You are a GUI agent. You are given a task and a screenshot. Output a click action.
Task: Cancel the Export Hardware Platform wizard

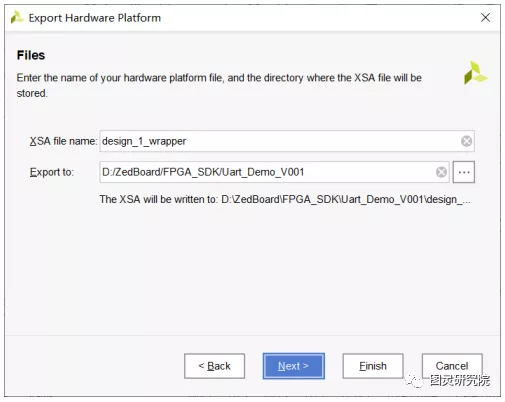point(452,366)
